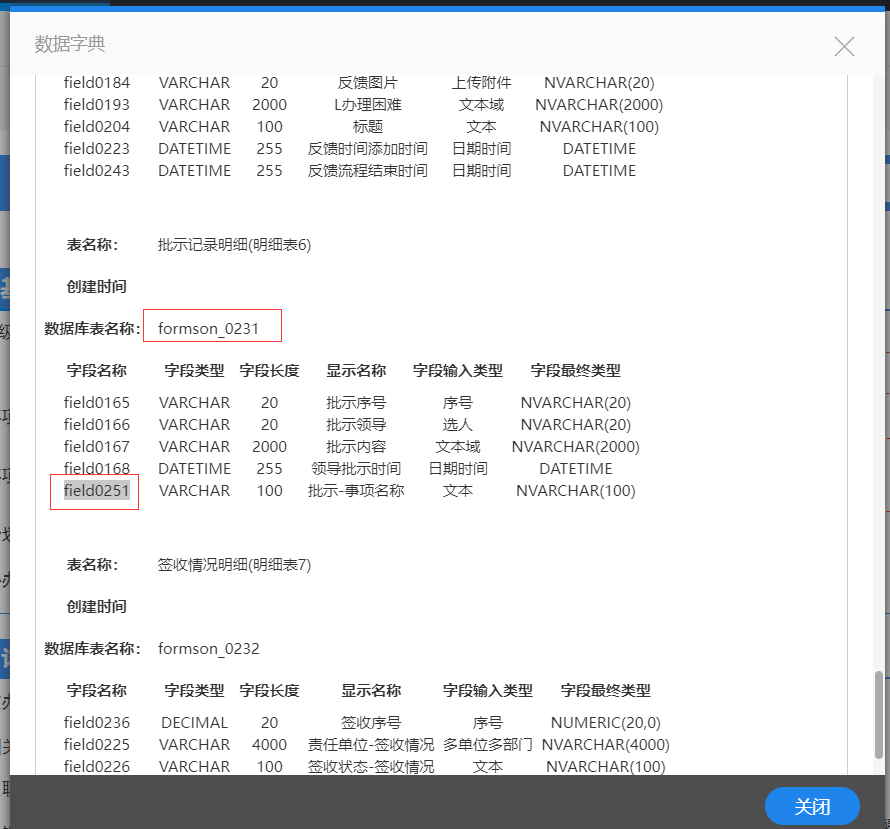890x829 pixels.
Task: Select the field0225 field name
Action: click(96, 745)
